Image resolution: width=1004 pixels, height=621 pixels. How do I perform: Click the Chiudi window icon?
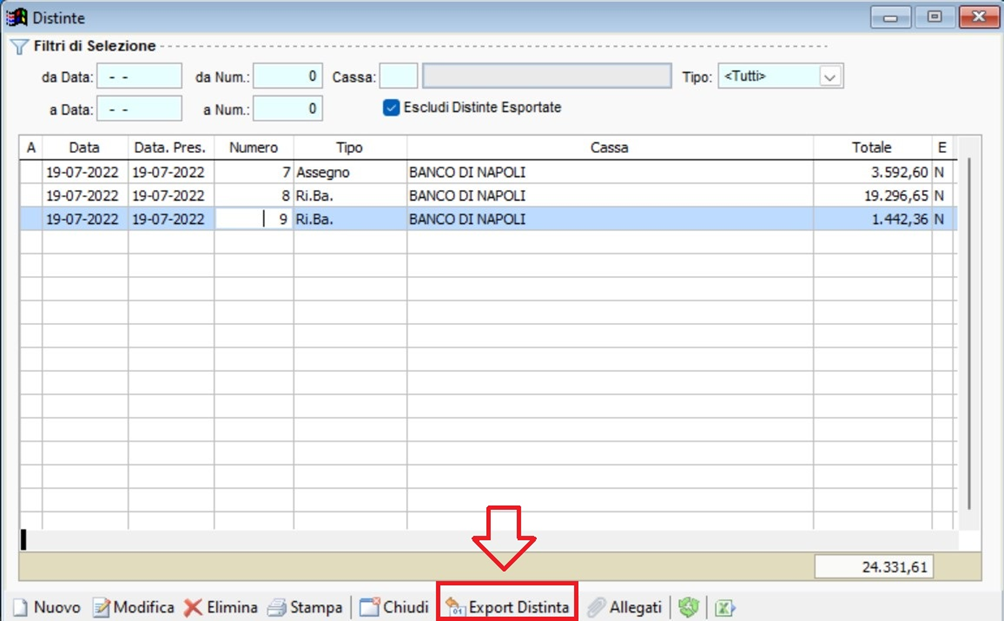(369, 607)
